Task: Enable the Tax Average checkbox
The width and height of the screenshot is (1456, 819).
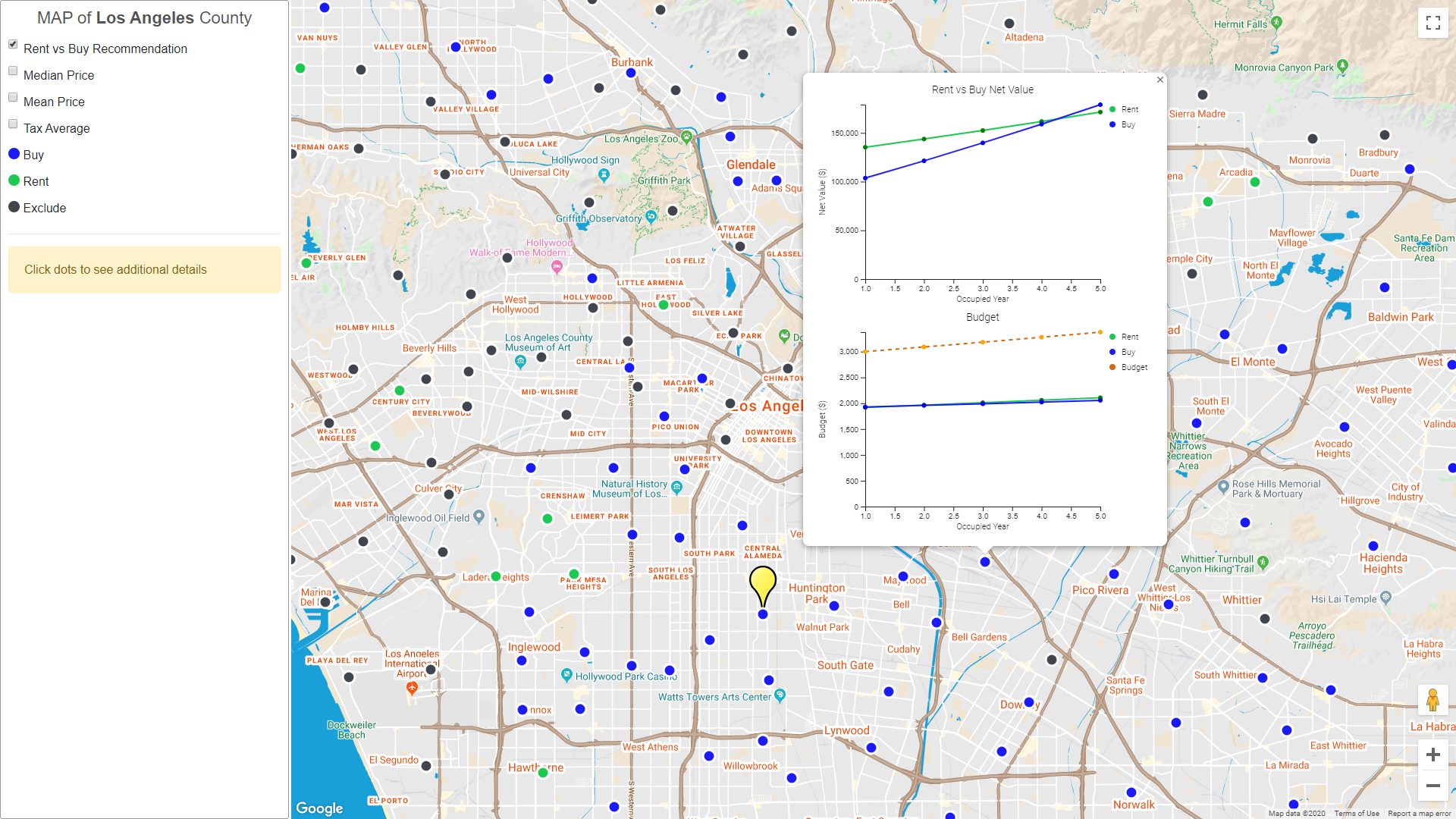Action: (13, 124)
